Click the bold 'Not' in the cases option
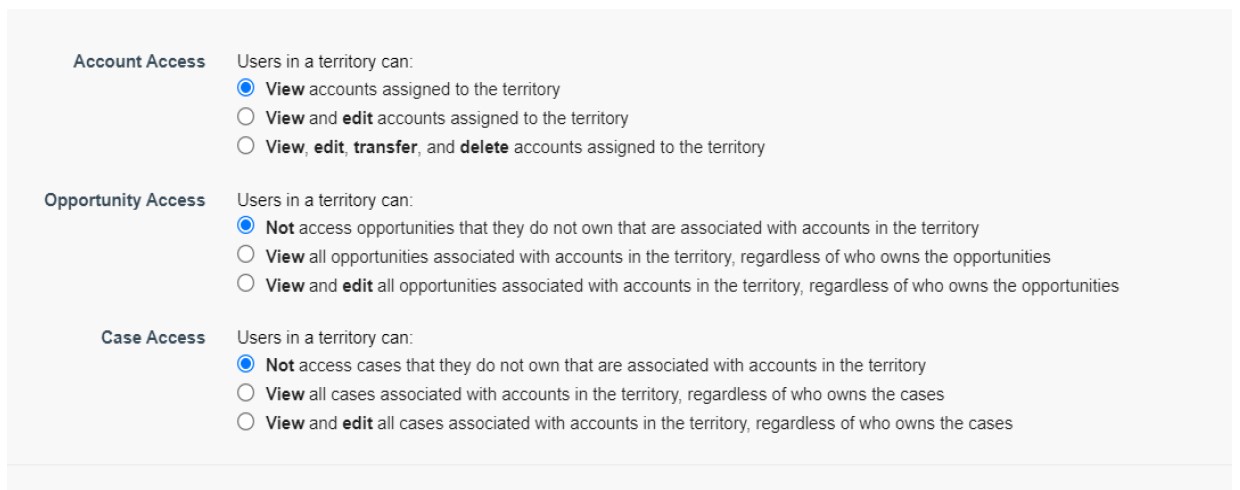 [279, 365]
